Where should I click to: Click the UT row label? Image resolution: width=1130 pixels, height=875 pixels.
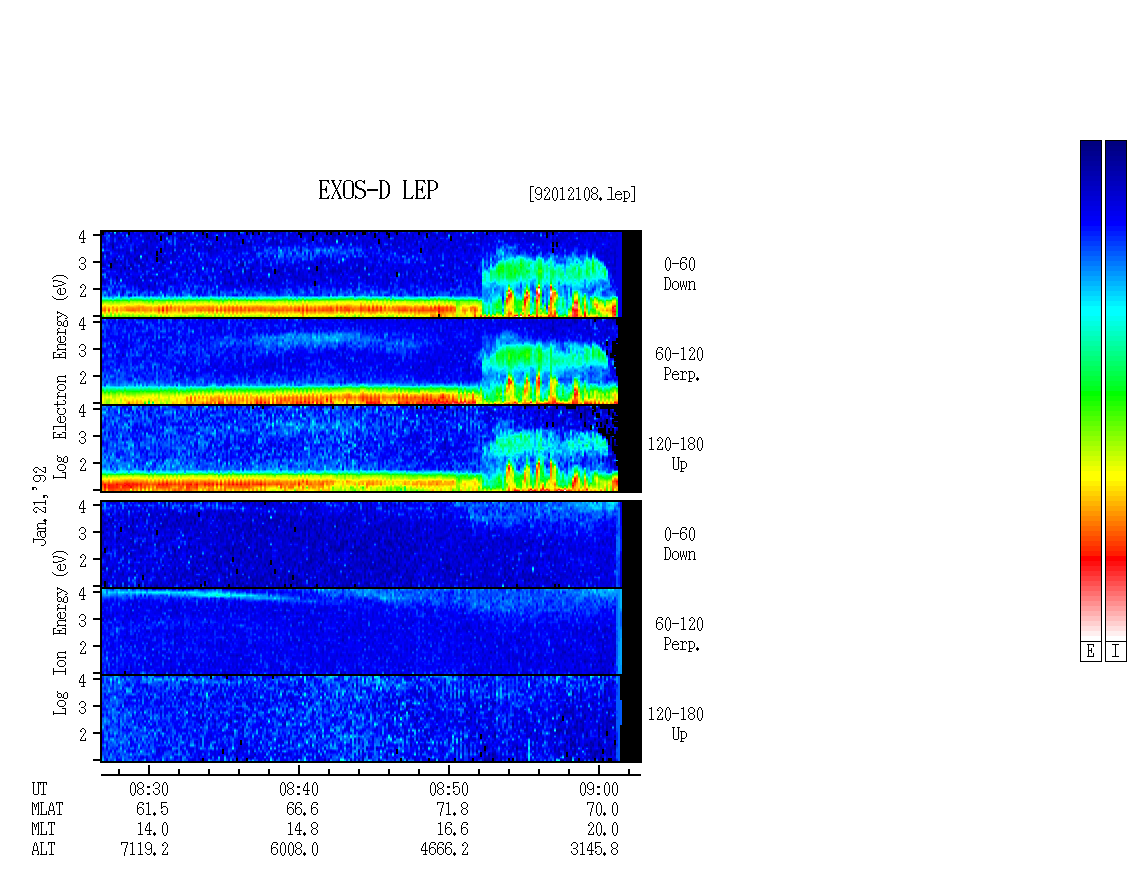click(40, 789)
